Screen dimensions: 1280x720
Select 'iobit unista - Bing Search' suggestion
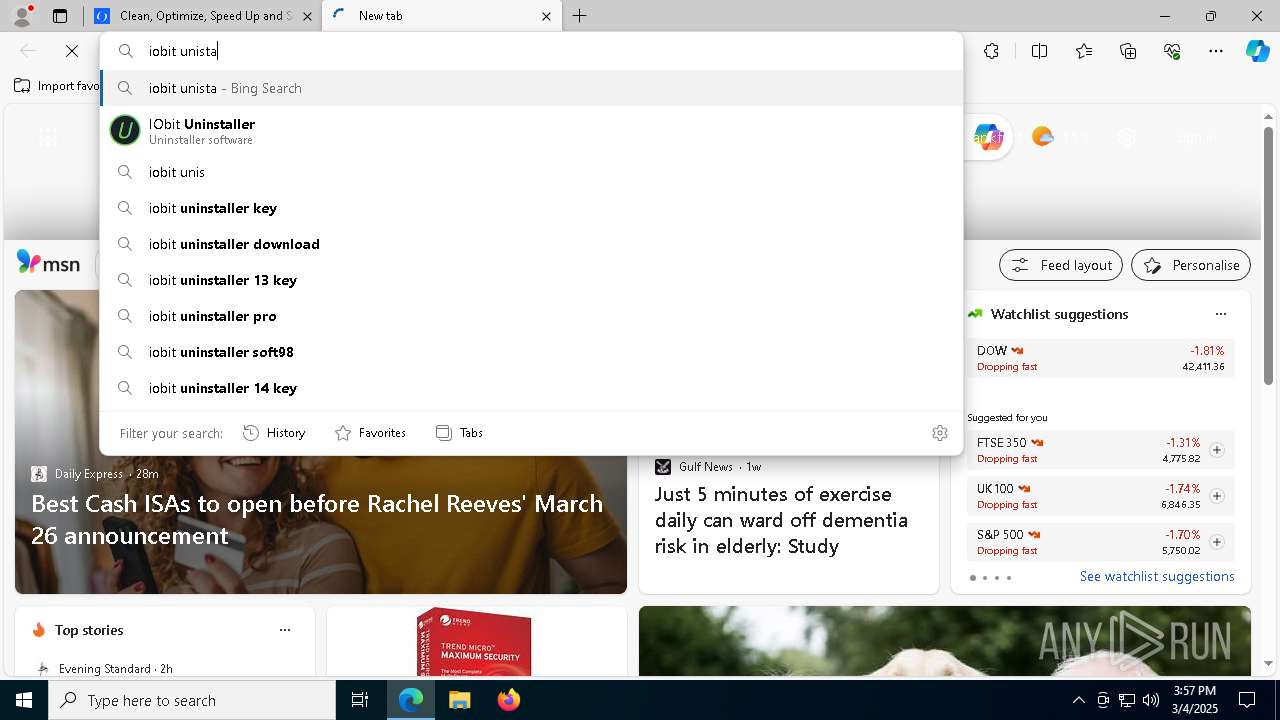coord(531,88)
